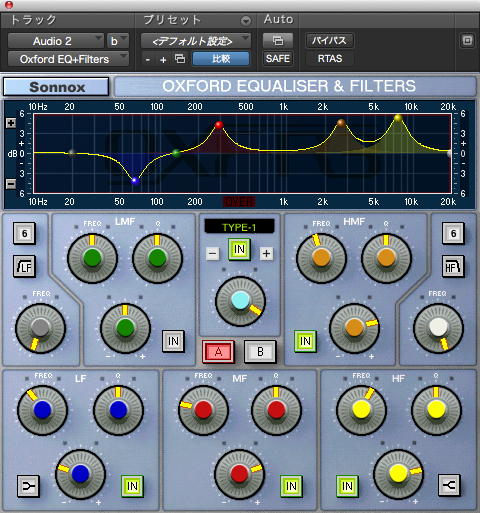Click the LMF FREQ knob
The image size is (480, 513).
[x=92, y=258]
